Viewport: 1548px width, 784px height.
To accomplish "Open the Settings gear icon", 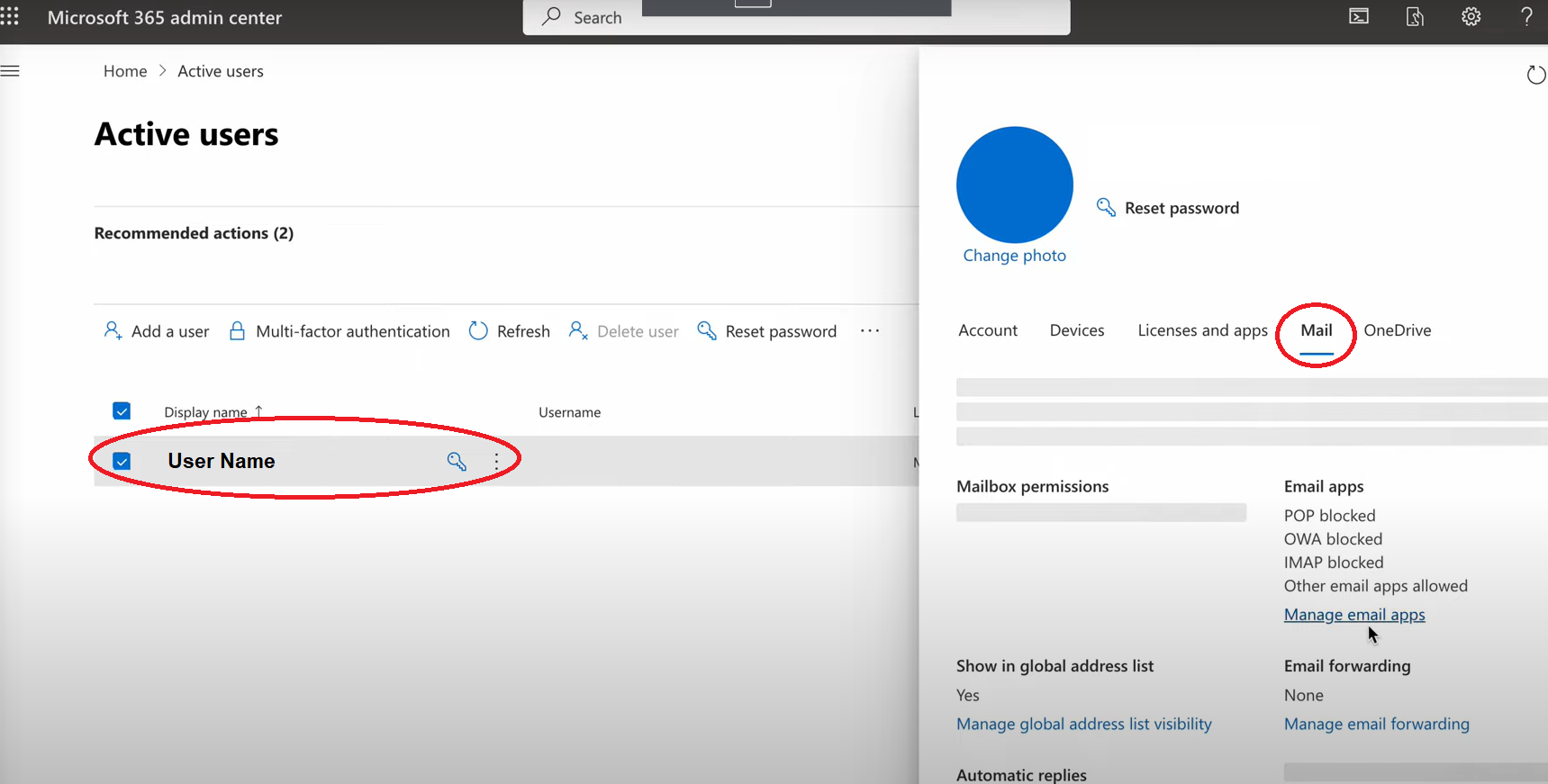I will coord(1471,16).
